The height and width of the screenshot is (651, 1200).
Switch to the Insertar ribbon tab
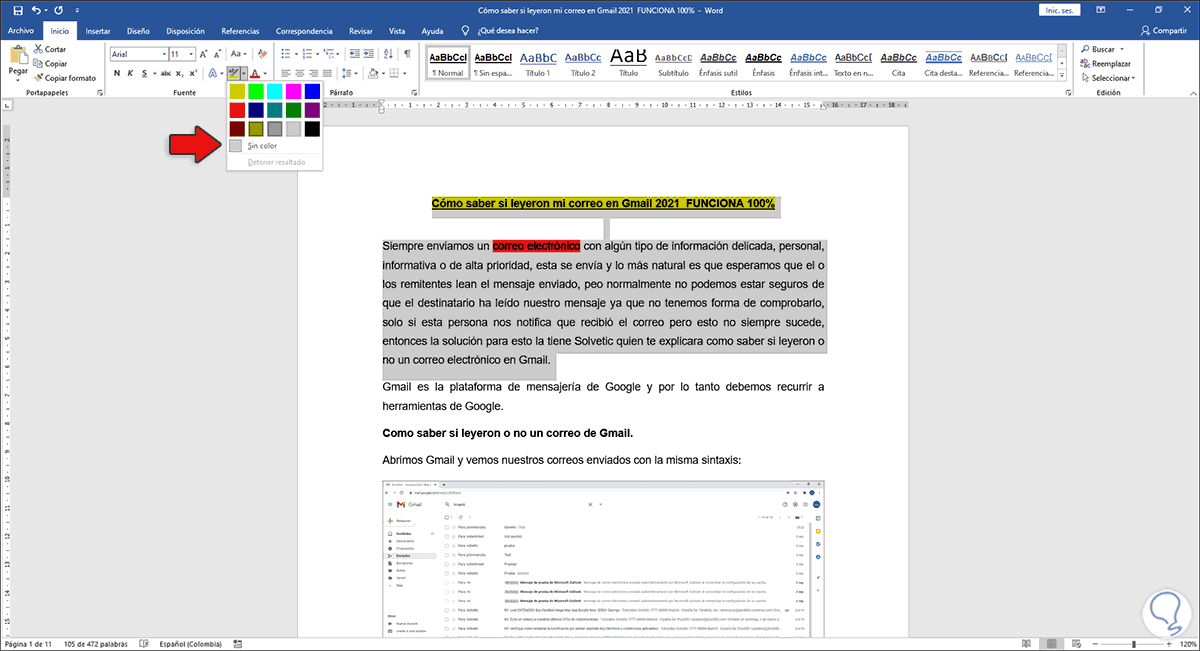[x=97, y=30]
